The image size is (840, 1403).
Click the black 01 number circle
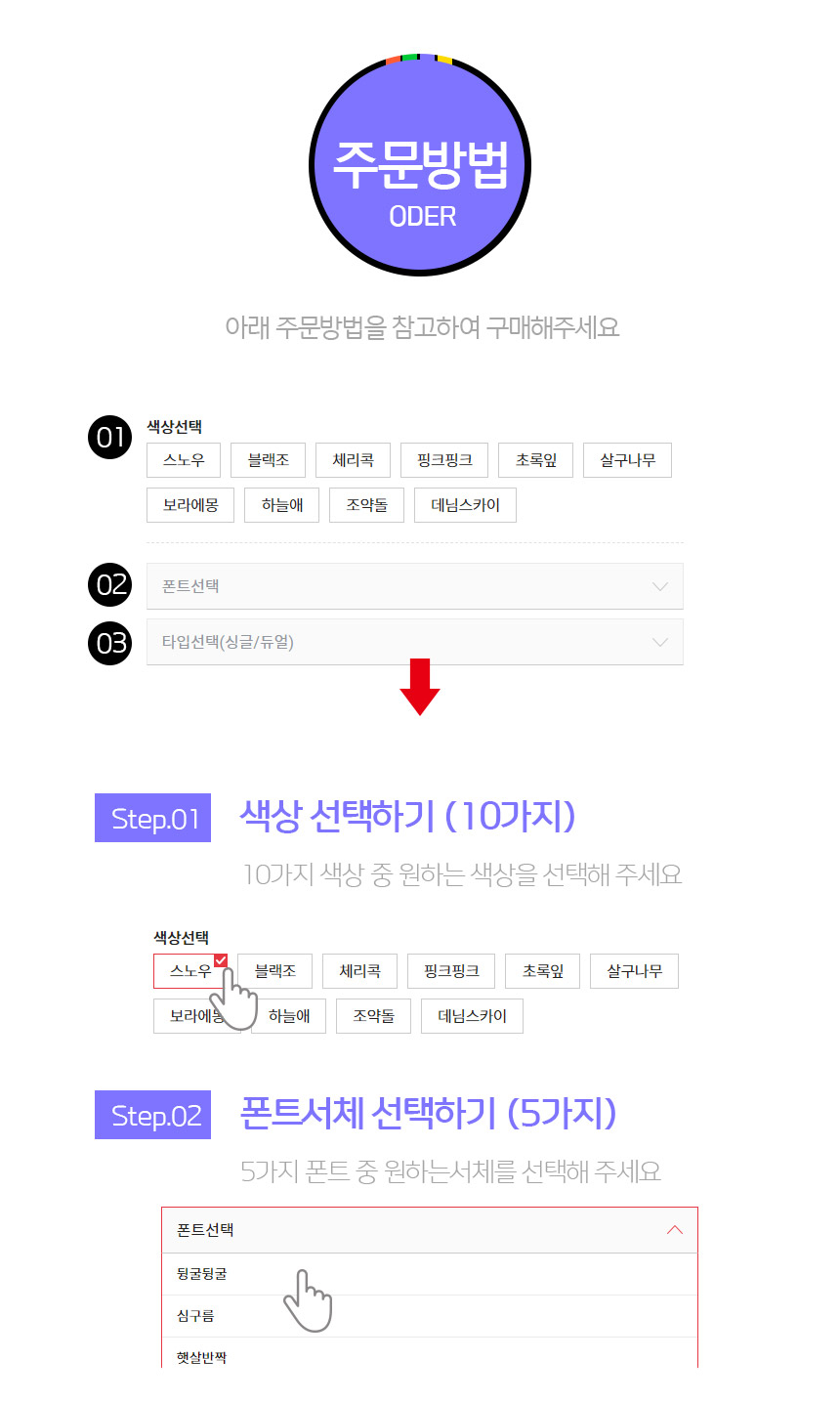pyautogui.click(x=109, y=438)
